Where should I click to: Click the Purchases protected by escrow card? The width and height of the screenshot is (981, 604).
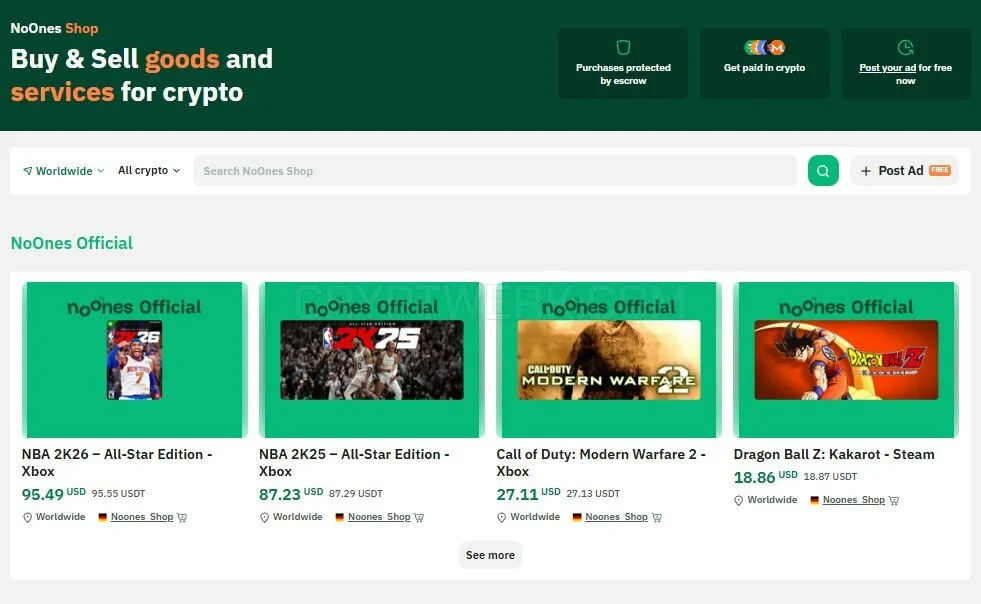click(623, 63)
